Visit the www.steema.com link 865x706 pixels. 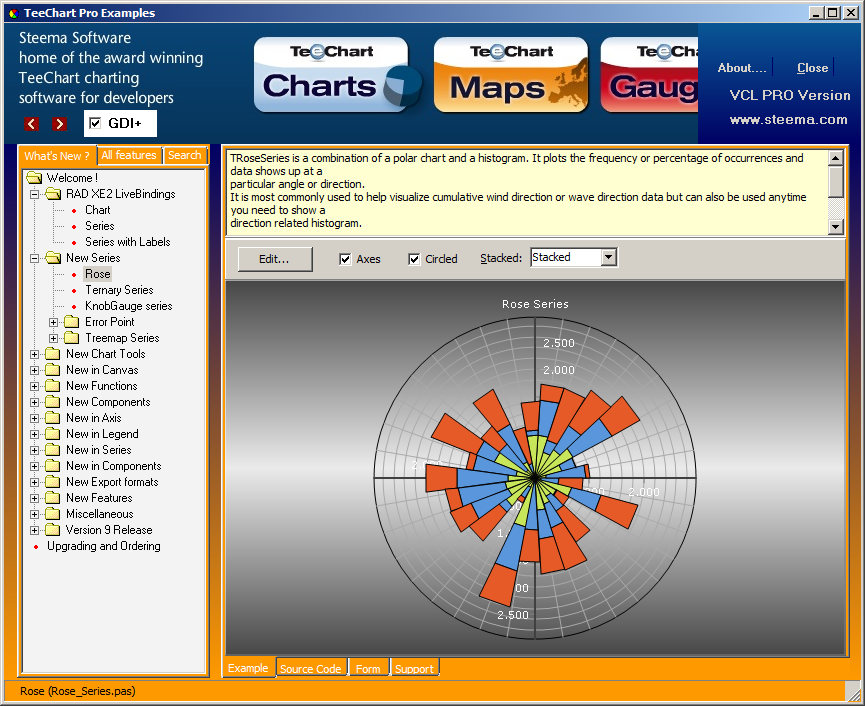click(x=788, y=120)
